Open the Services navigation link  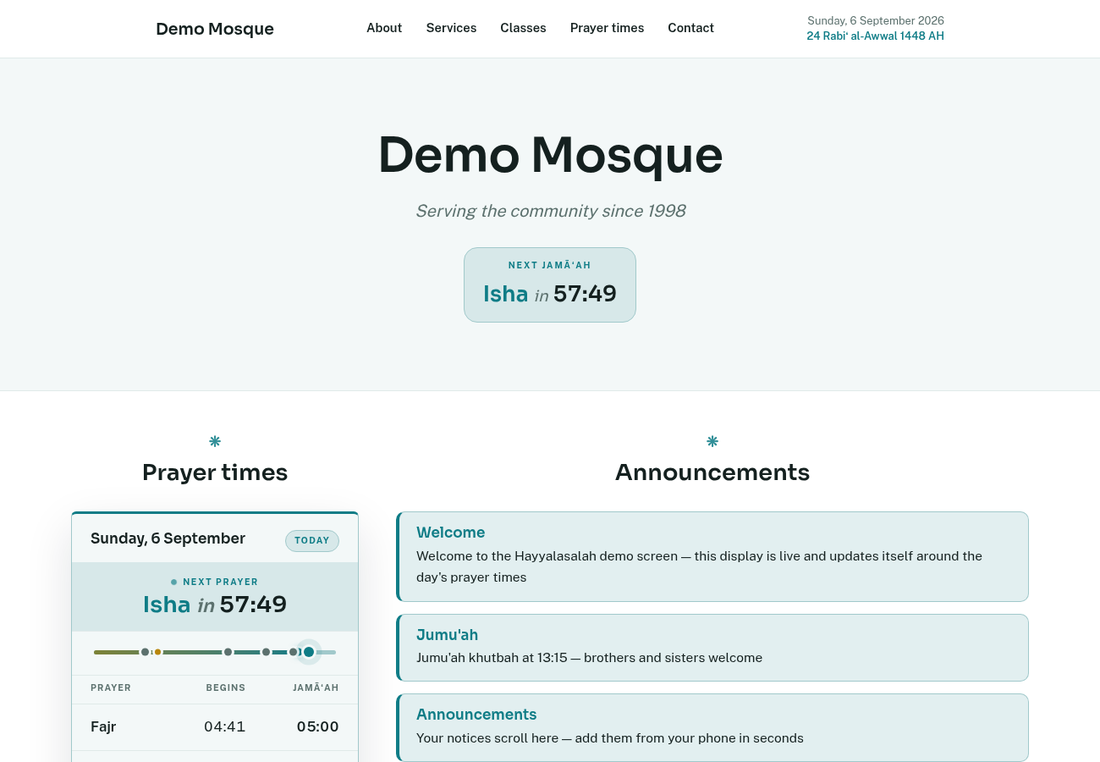coord(451,28)
